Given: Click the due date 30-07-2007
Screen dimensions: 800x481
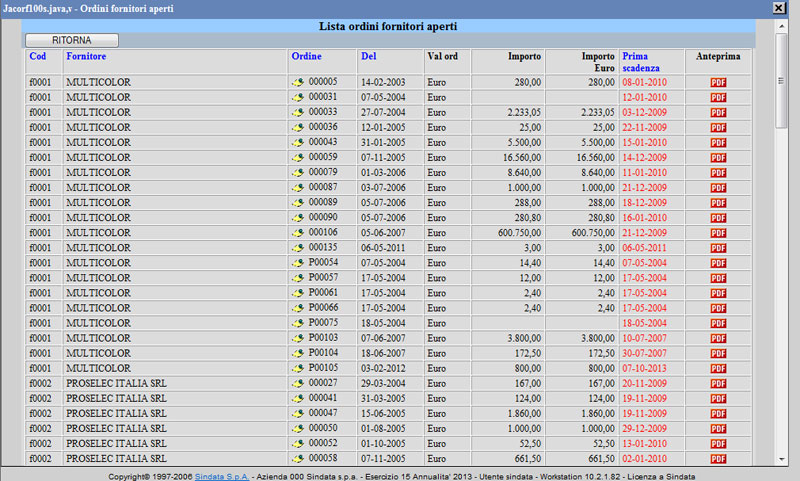Looking at the screenshot, I should (644, 353).
